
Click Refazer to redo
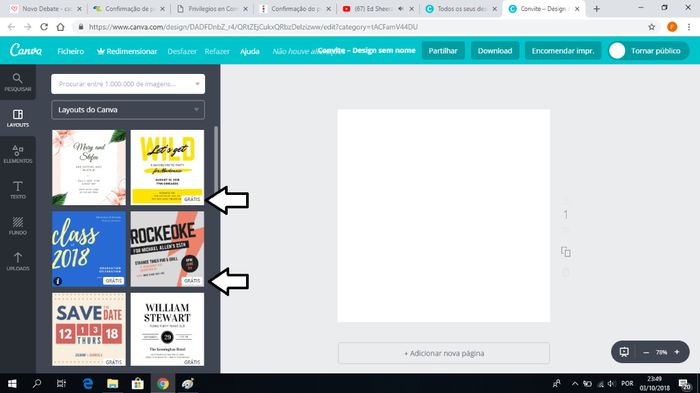[217, 51]
